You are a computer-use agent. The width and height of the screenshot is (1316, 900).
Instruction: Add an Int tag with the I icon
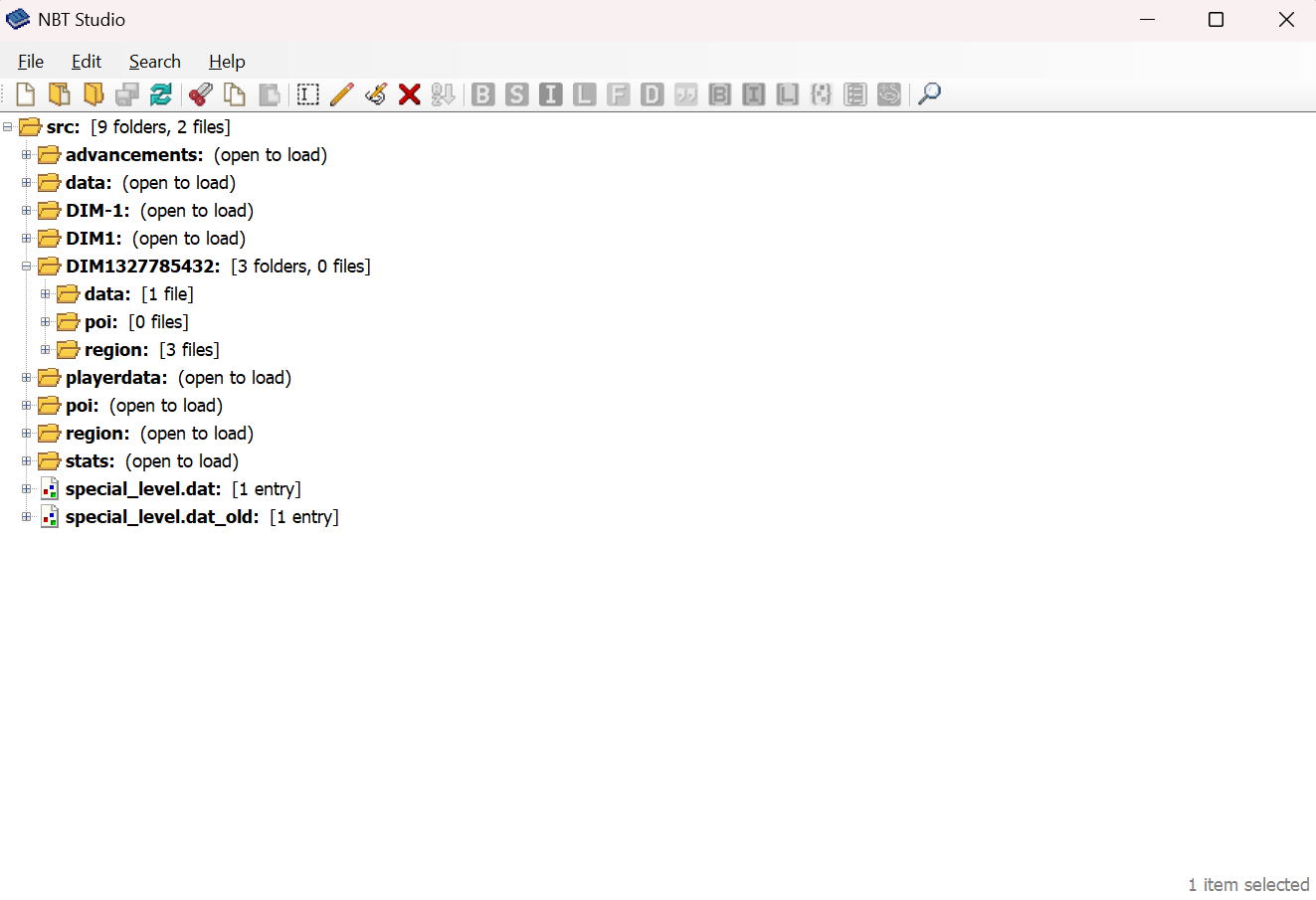551,94
